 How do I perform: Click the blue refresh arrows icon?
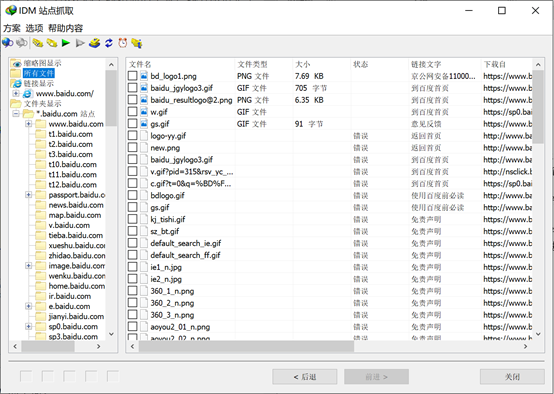tap(108, 43)
